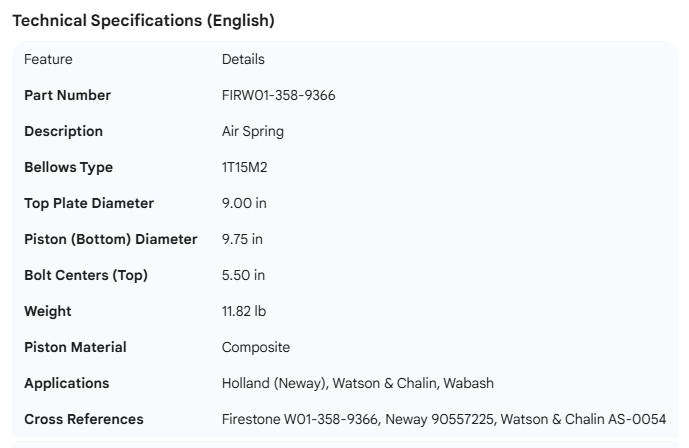Select the 9.75 in value
Screen dimensions: 689x448
pos(243,239)
